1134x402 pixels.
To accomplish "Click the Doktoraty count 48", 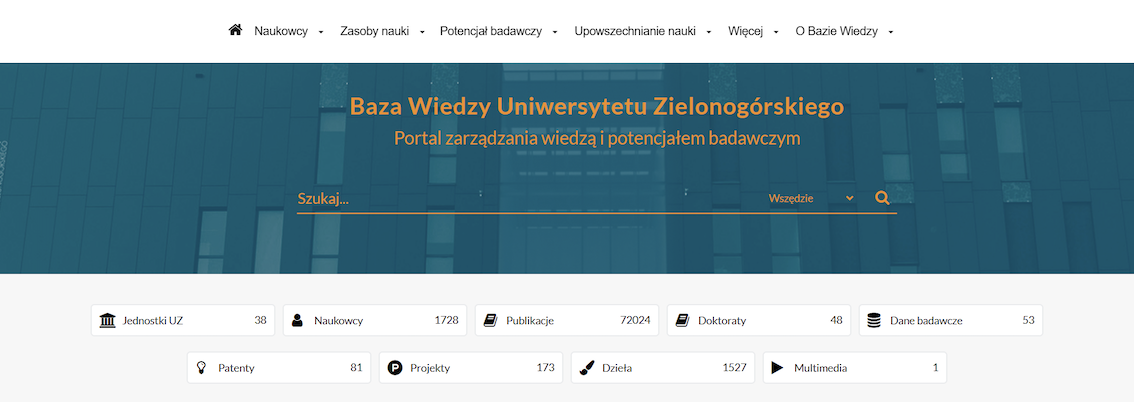I will 836,320.
